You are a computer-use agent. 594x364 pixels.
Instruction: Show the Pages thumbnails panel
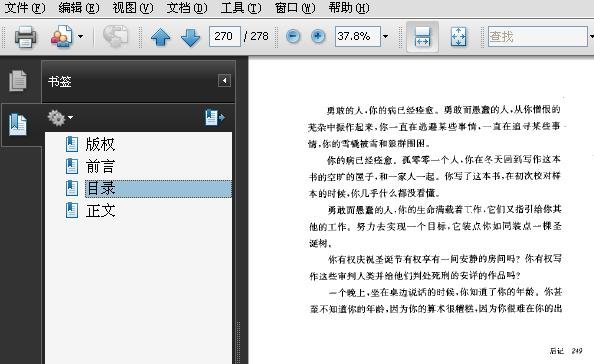(18, 80)
